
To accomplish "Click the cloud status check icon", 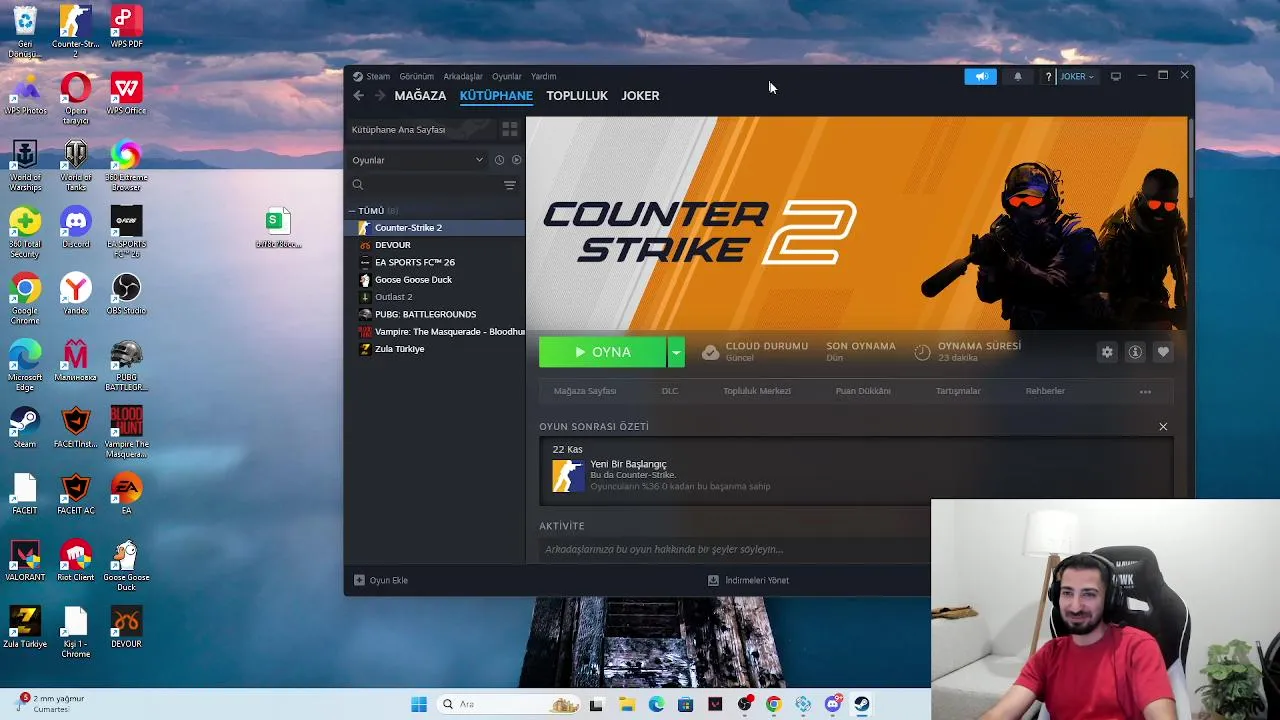I will point(710,352).
